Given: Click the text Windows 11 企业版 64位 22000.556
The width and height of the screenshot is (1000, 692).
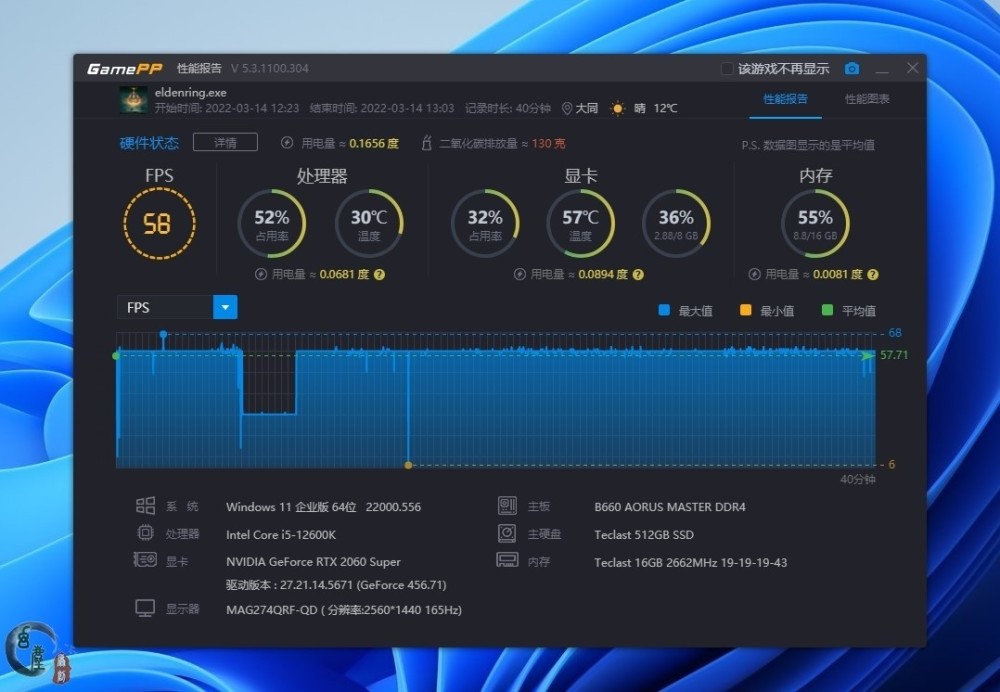Looking at the screenshot, I should point(323,507).
